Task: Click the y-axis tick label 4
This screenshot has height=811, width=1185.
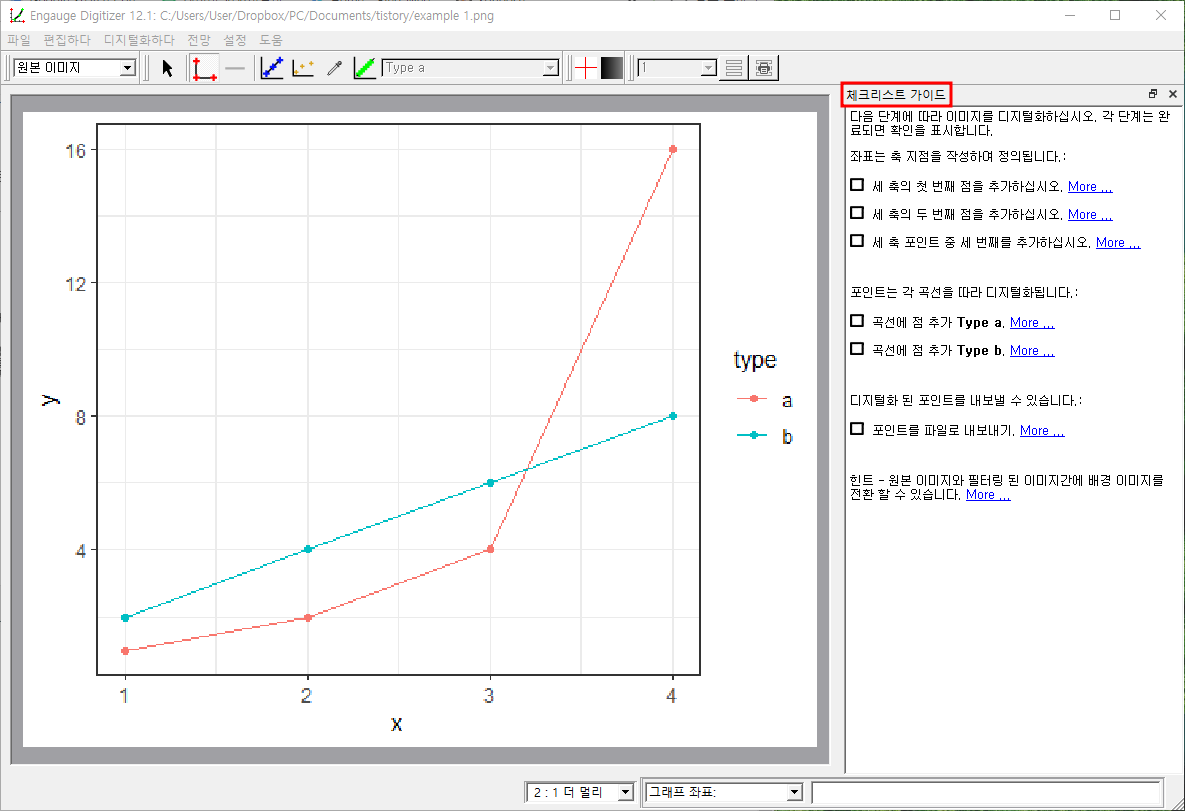Action: point(81,550)
